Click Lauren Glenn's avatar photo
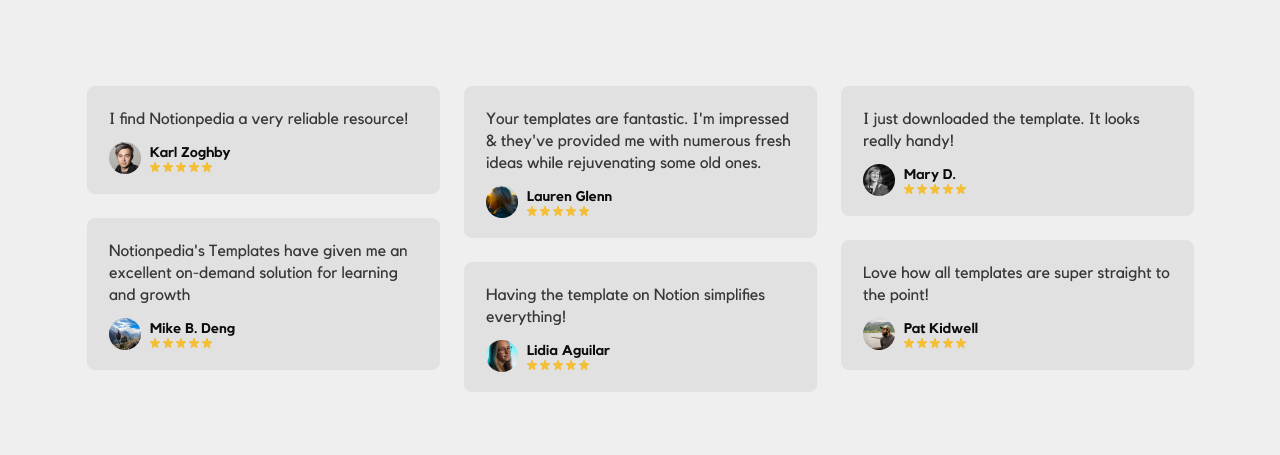The image size is (1280, 455). click(502, 202)
